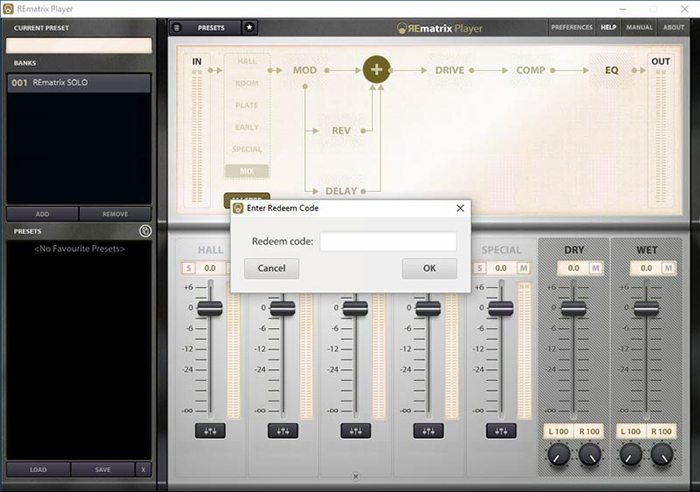Viewport: 700px width, 492px height.
Task: Select the DELAY module
Action: point(341,191)
